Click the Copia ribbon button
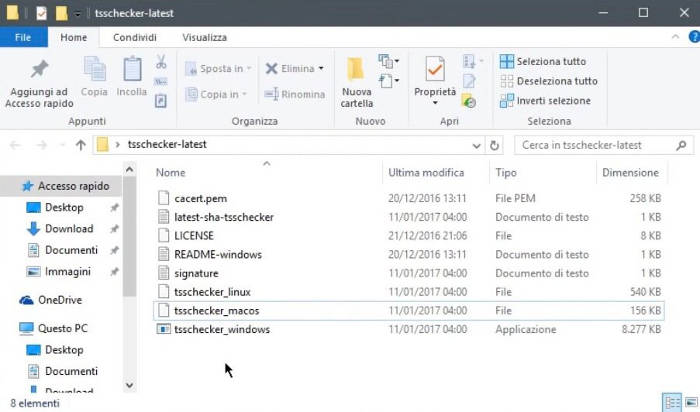The height and width of the screenshot is (412, 700). 94,77
